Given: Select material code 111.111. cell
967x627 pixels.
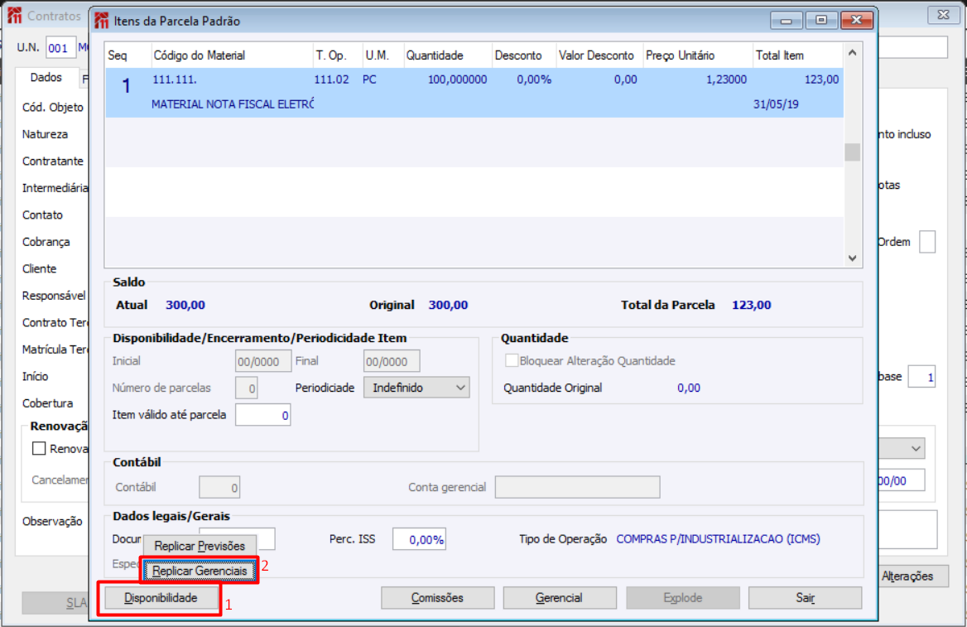Looking at the screenshot, I should click(x=175, y=80).
